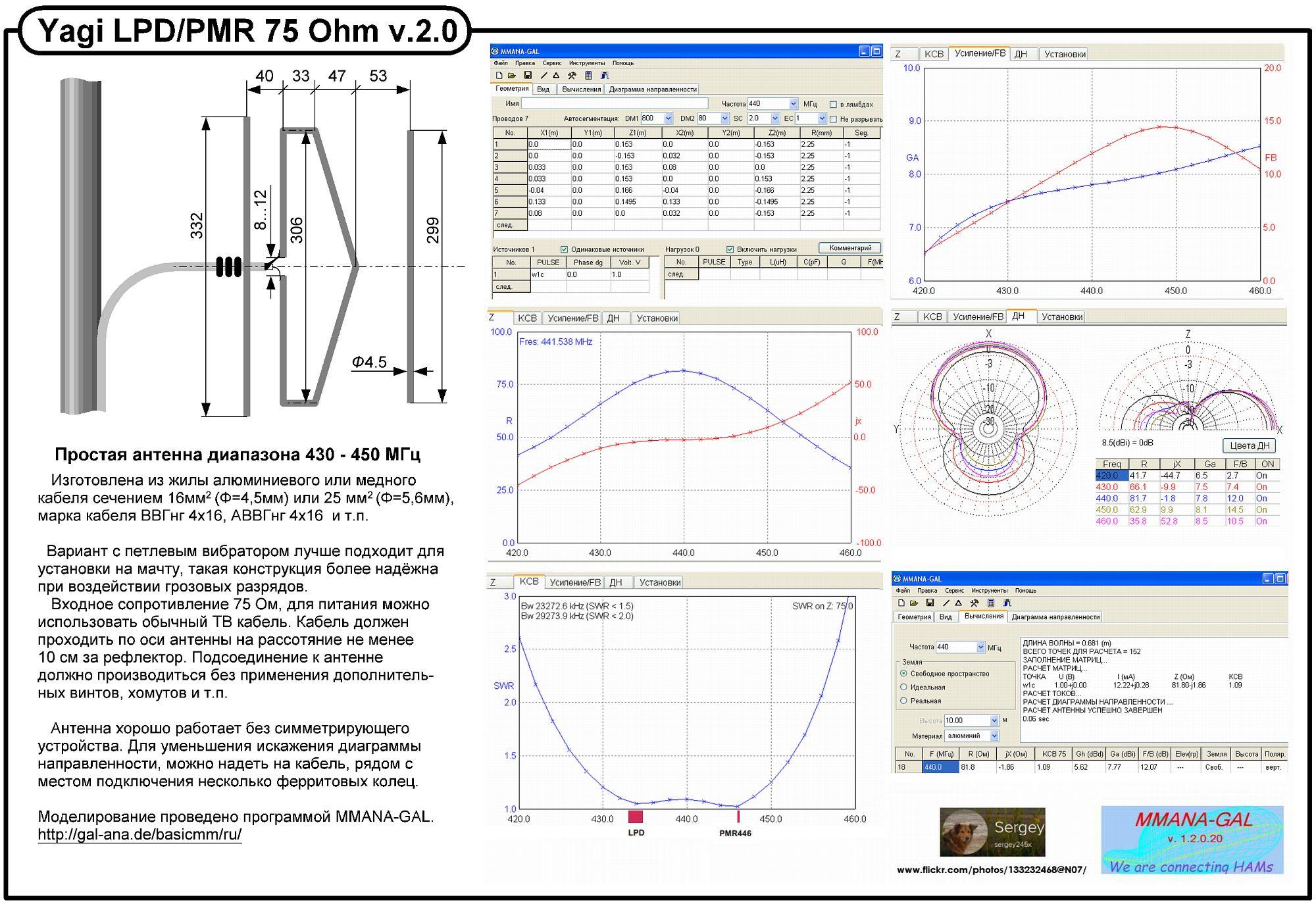Open the gal-ana.de/basicmm/ru link
Image resolution: width=1316 pixels, height=904 pixels.
coord(139,835)
